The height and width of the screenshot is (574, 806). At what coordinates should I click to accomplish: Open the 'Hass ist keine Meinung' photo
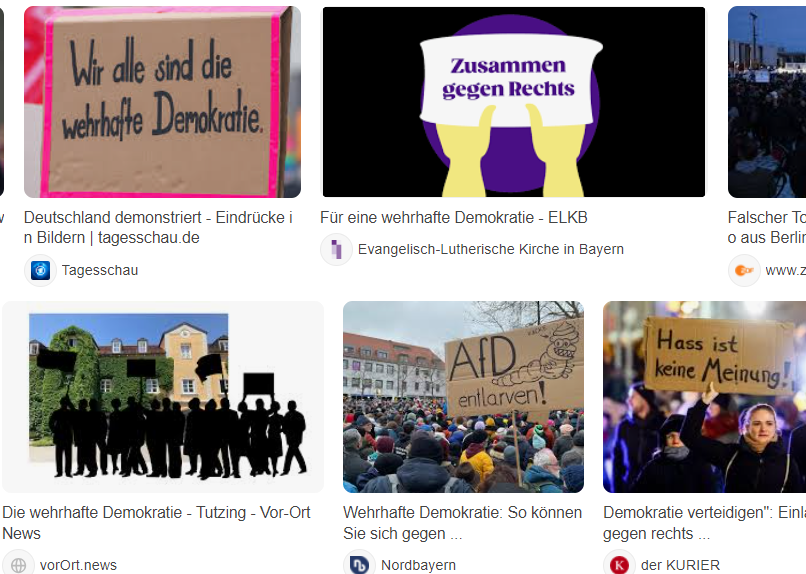coord(704,397)
